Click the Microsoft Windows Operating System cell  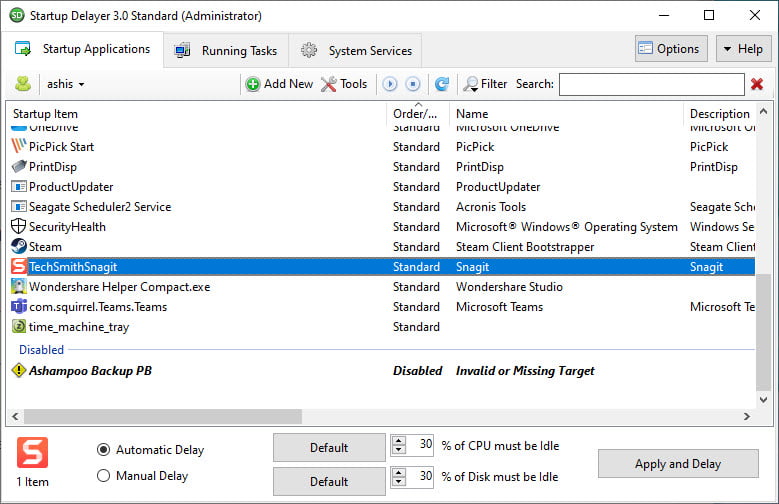click(x=567, y=227)
